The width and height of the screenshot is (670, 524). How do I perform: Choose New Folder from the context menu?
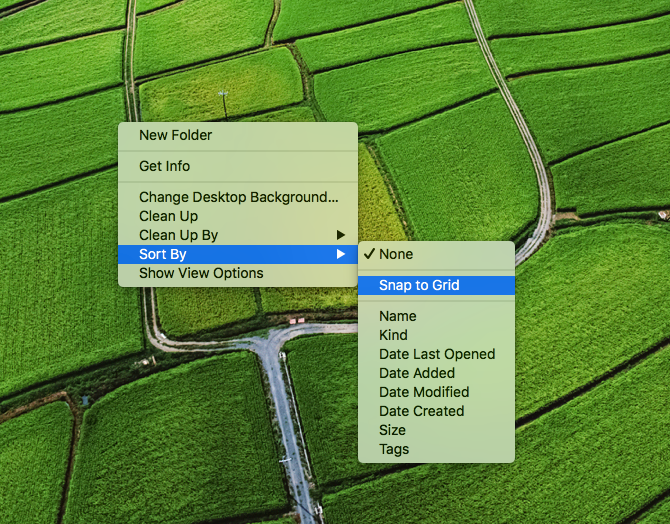238,135
